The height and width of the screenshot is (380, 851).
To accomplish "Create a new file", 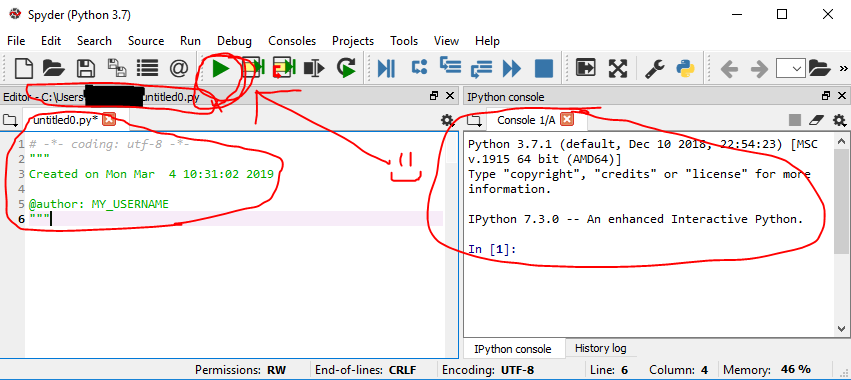I will (24, 68).
